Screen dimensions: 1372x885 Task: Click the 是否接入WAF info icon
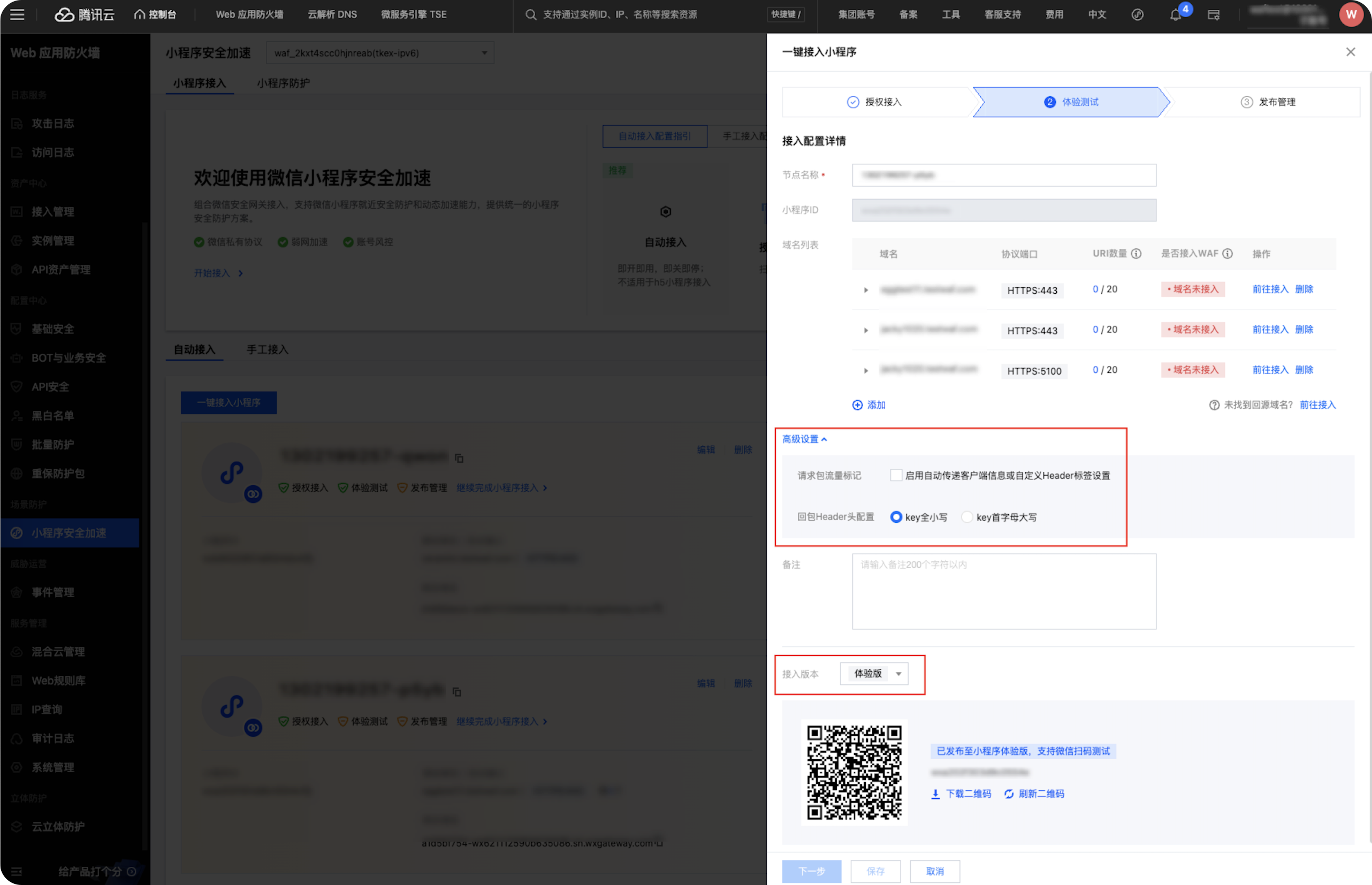[x=1227, y=254]
